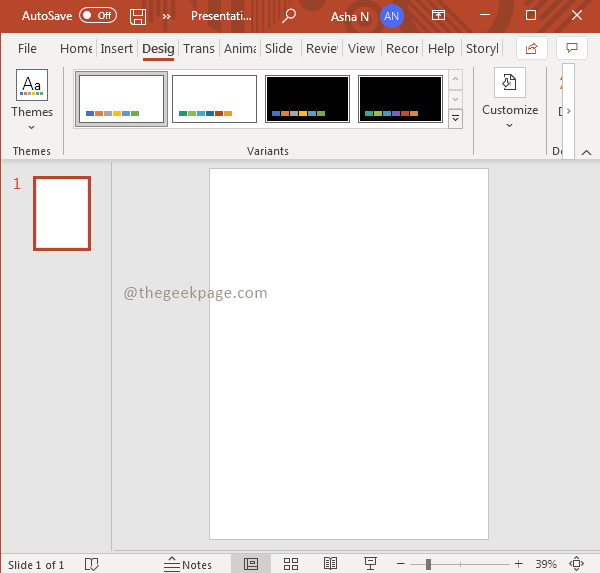Switch to Normal view icon
Image resolution: width=600 pixels, height=573 pixels.
tap(251, 564)
